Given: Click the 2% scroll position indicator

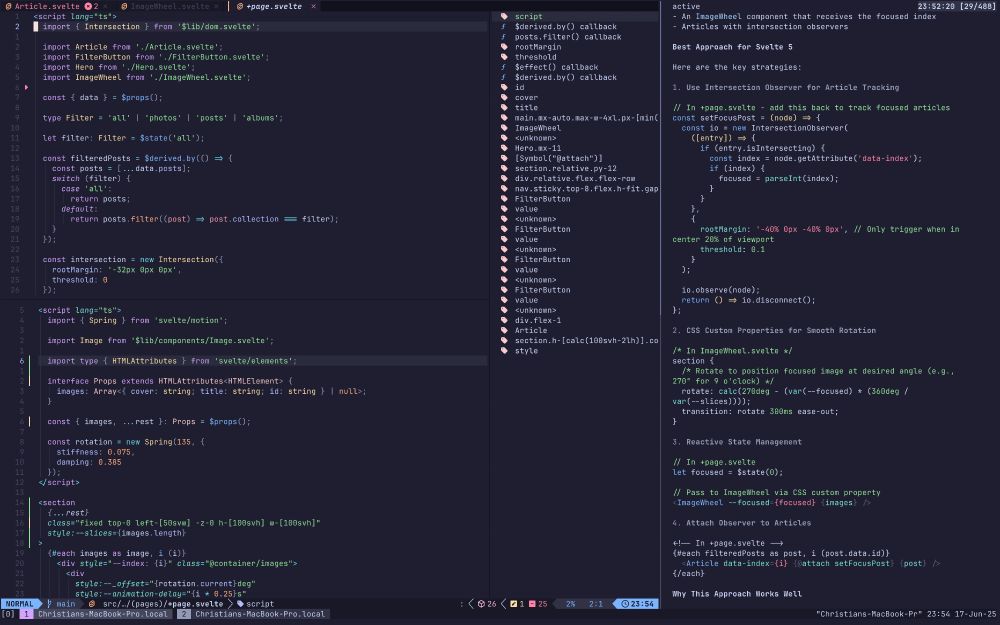Looking at the screenshot, I should tap(570, 604).
